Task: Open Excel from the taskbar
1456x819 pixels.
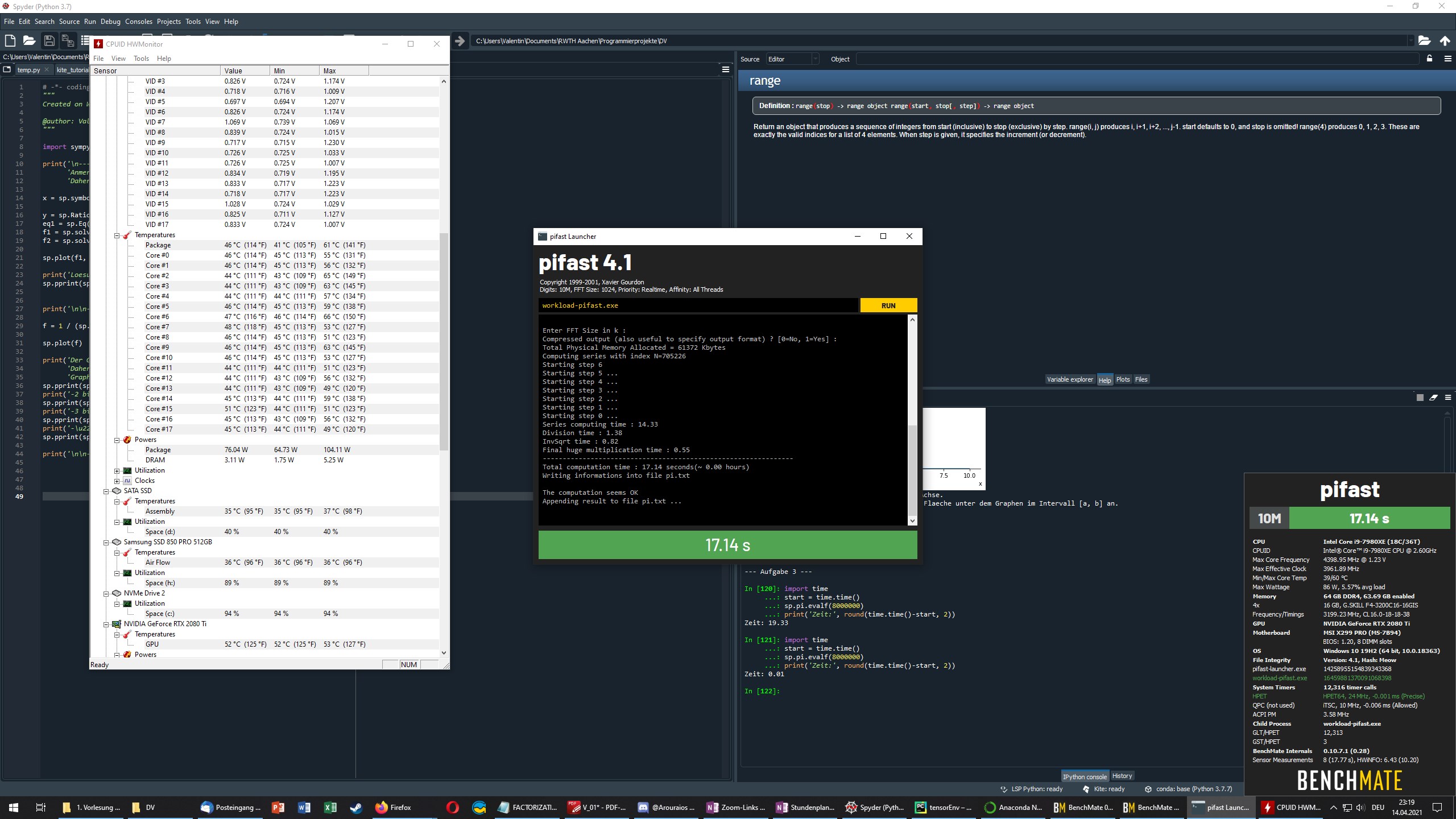Action: (x=330, y=807)
